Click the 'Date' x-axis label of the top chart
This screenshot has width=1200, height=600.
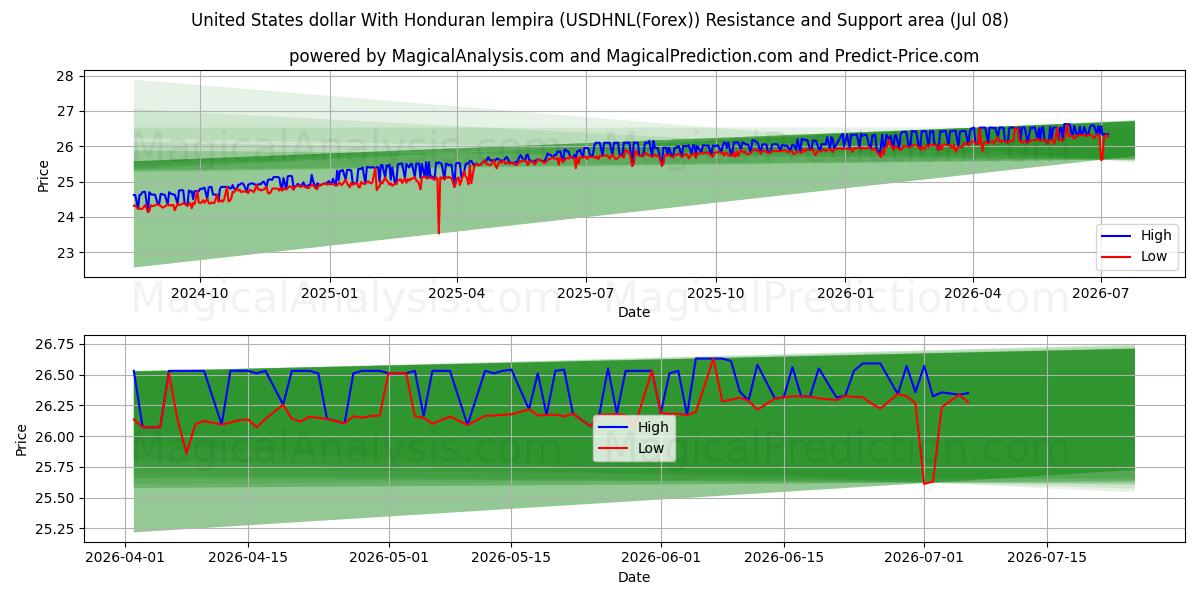click(x=634, y=312)
